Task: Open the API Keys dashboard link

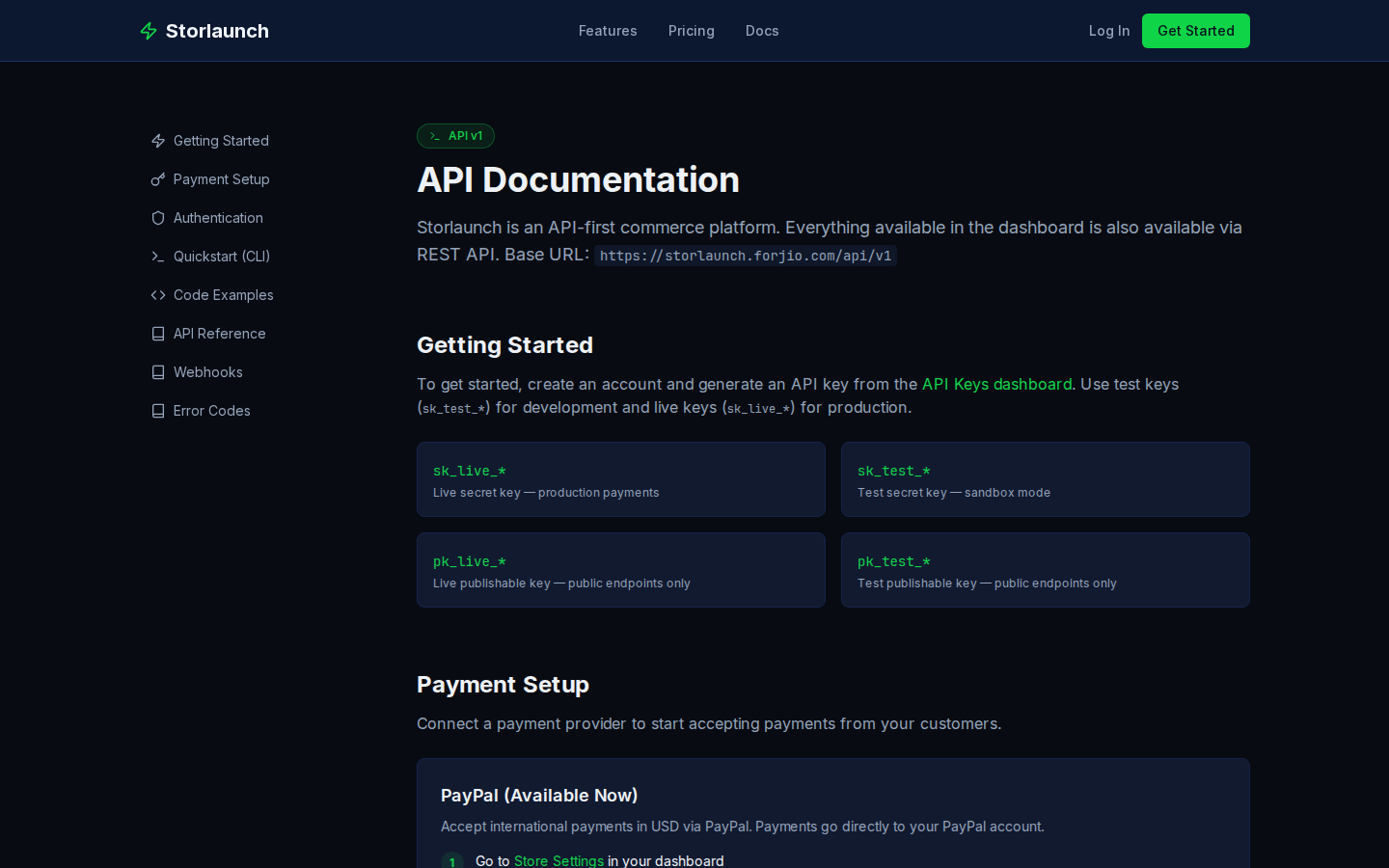Action: tap(996, 384)
